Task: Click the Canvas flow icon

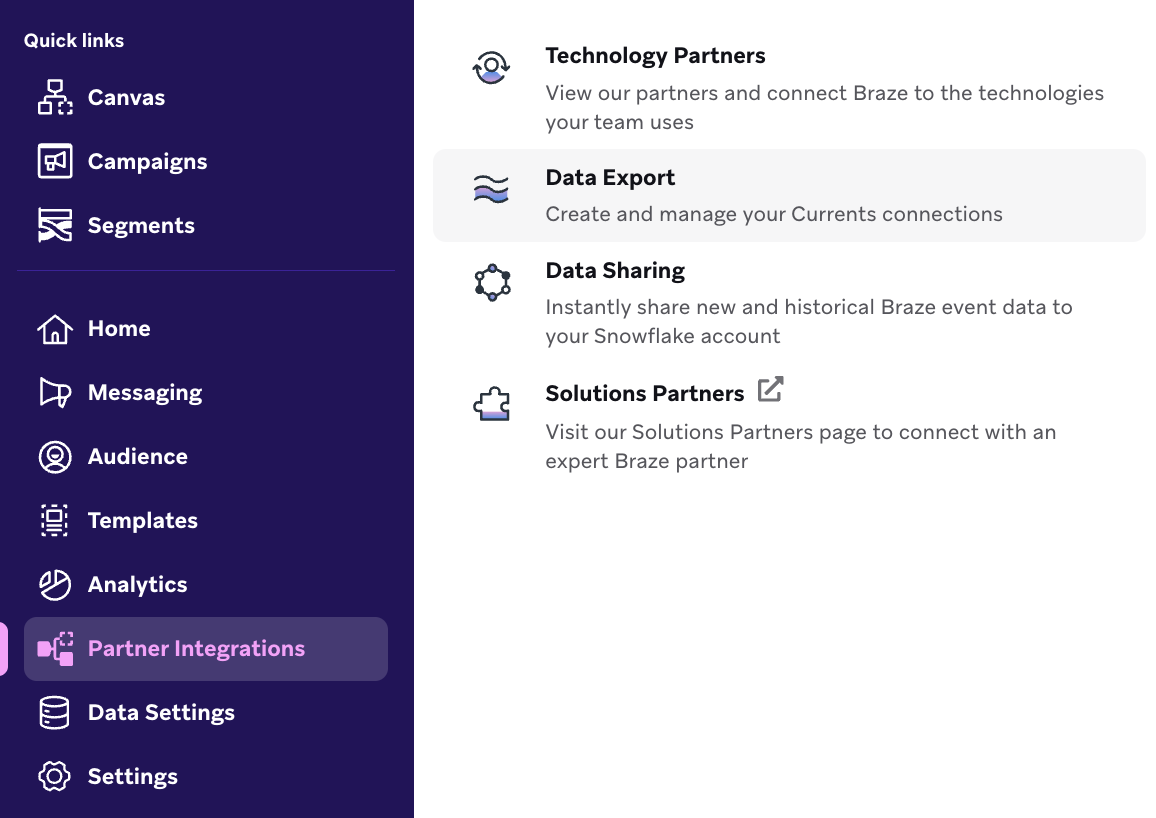Action: coord(55,97)
